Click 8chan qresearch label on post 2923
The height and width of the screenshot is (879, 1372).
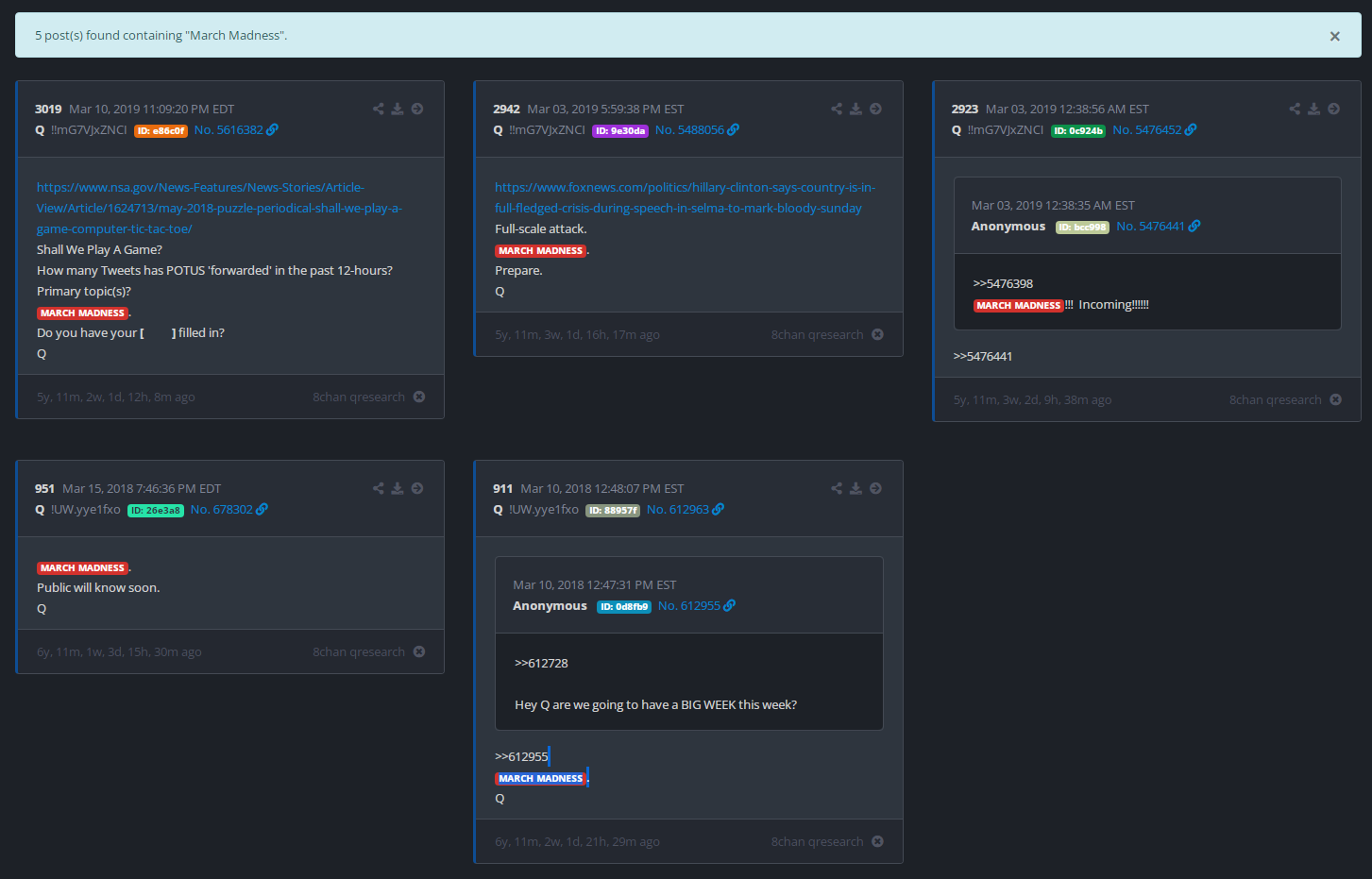(x=1276, y=400)
